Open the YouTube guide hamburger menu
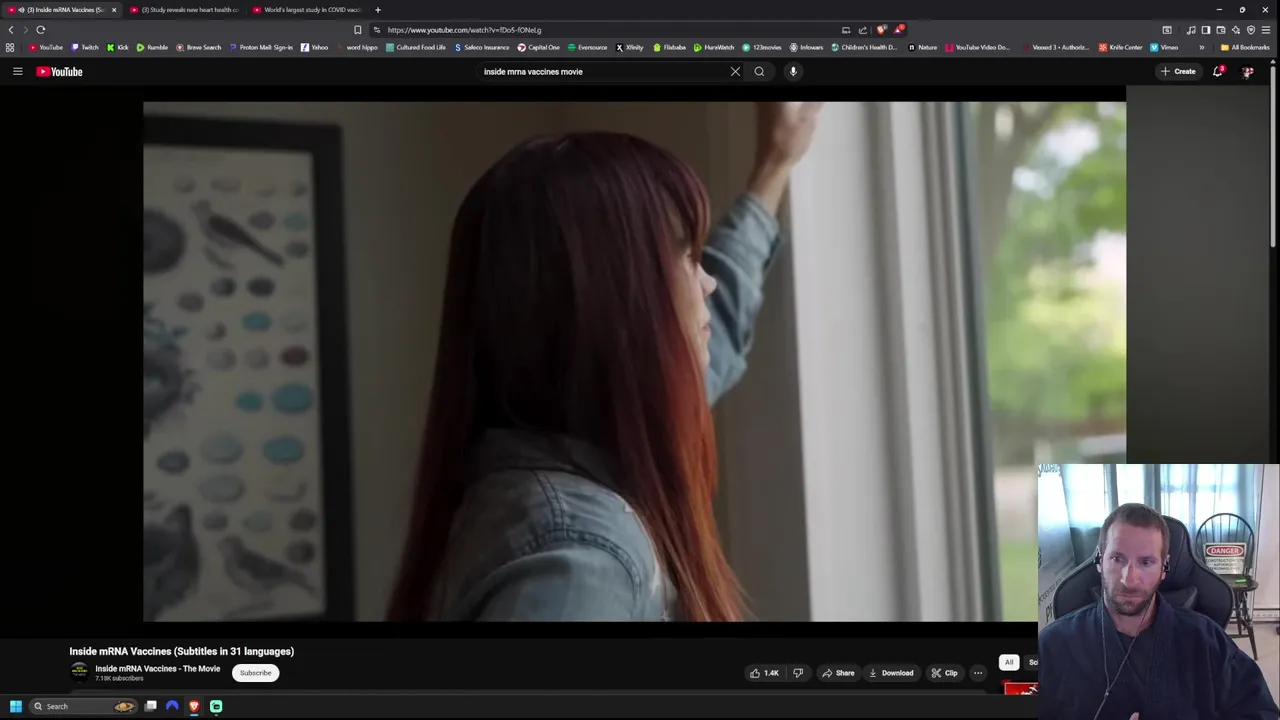This screenshot has width=1280, height=720. pos(17,71)
